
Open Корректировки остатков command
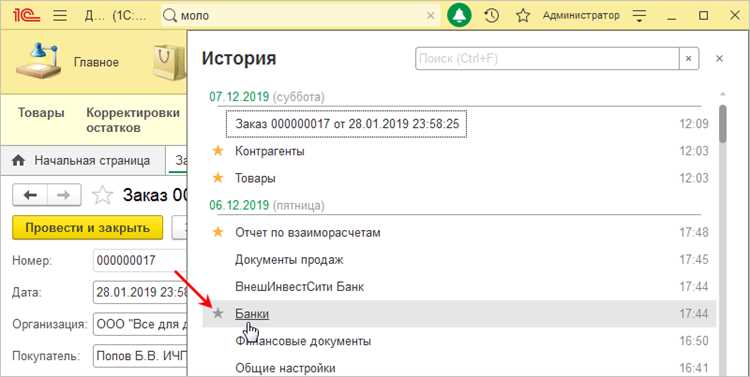133,120
